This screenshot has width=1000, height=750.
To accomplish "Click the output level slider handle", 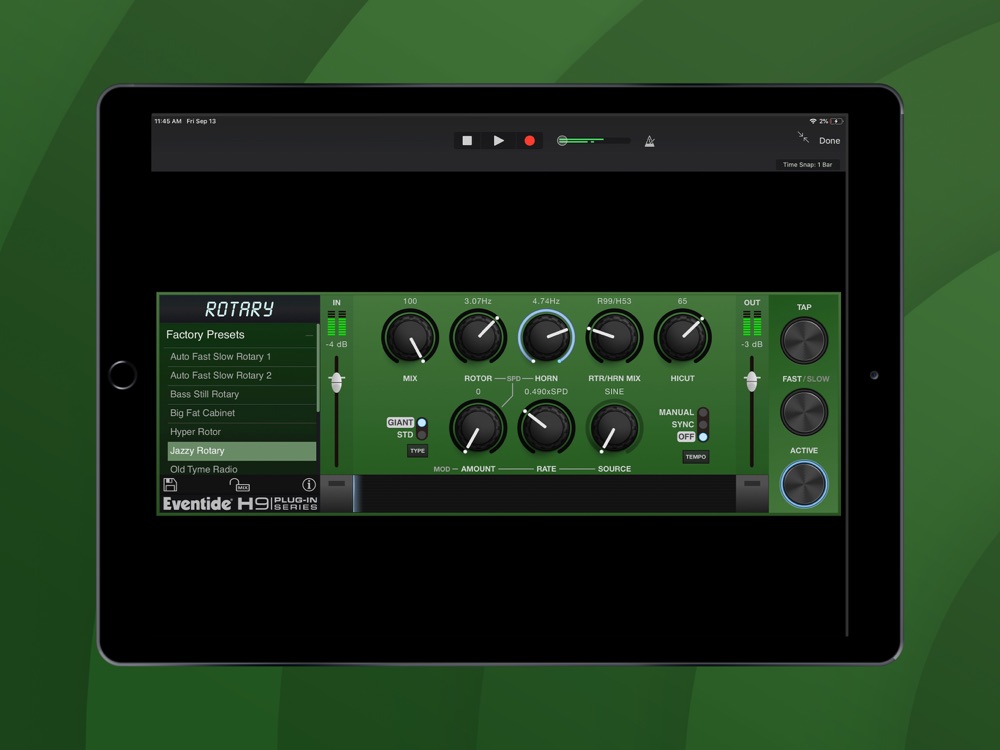I will [751, 380].
